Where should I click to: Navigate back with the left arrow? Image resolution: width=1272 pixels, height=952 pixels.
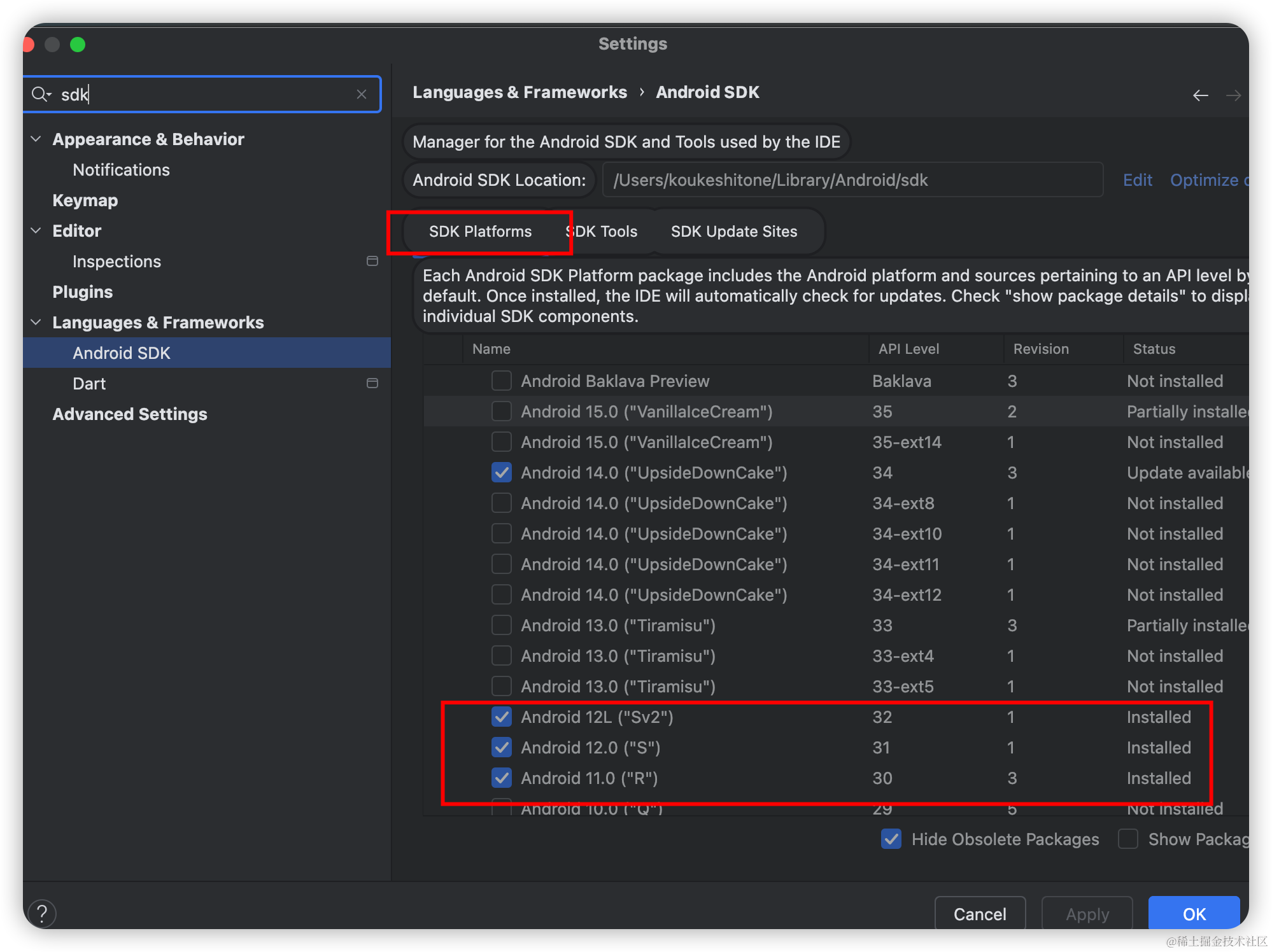tap(1200, 95)
